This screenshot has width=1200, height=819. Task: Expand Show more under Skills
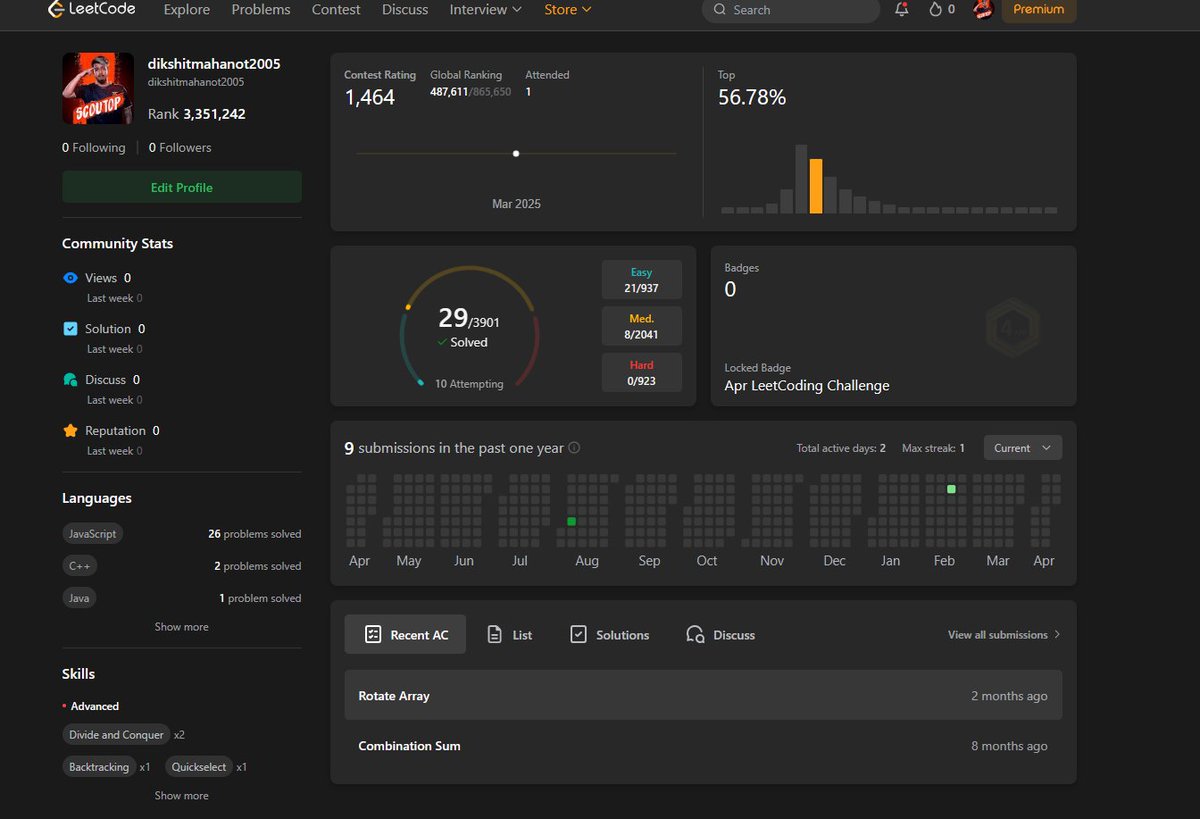click(182, 796)
